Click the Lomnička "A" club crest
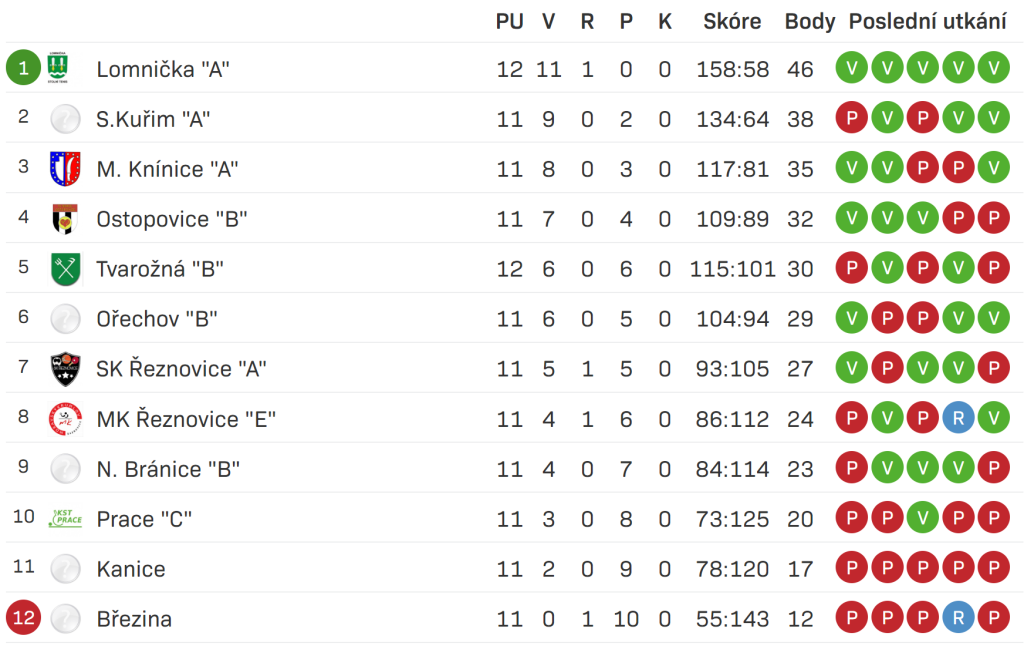Screen dimensions: 1024x646 tap(58, 68)
